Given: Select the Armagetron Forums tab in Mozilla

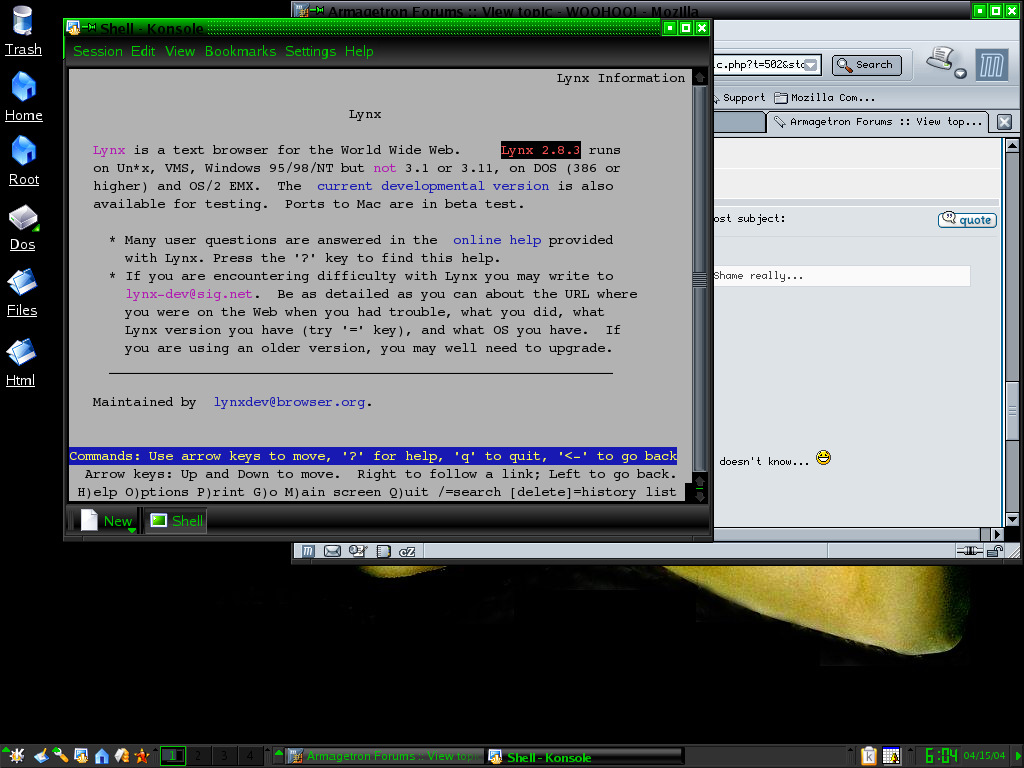Looking at the screenshot, I should click(x=879, y=122).
